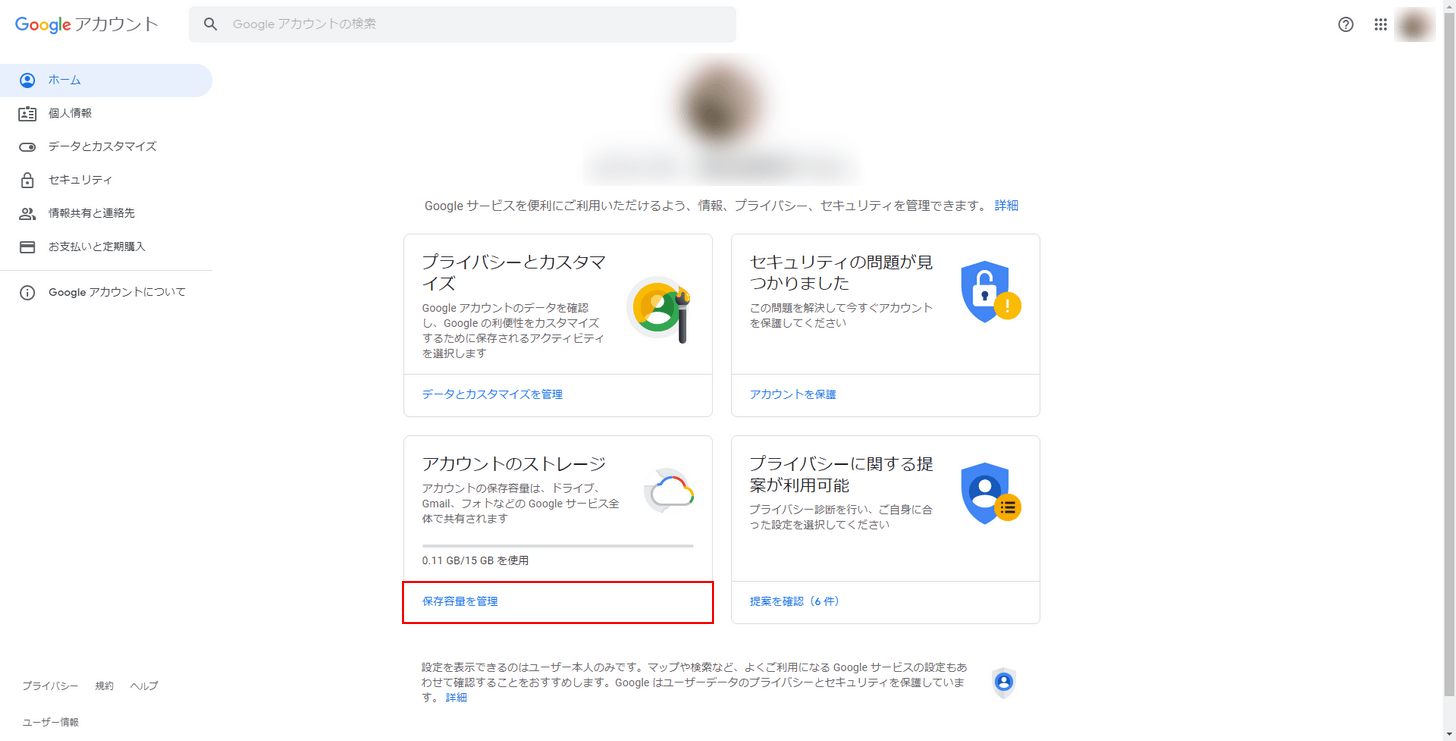
Task: Click the info icon beside Google アカウントについて
Action: tap(27, 291)
